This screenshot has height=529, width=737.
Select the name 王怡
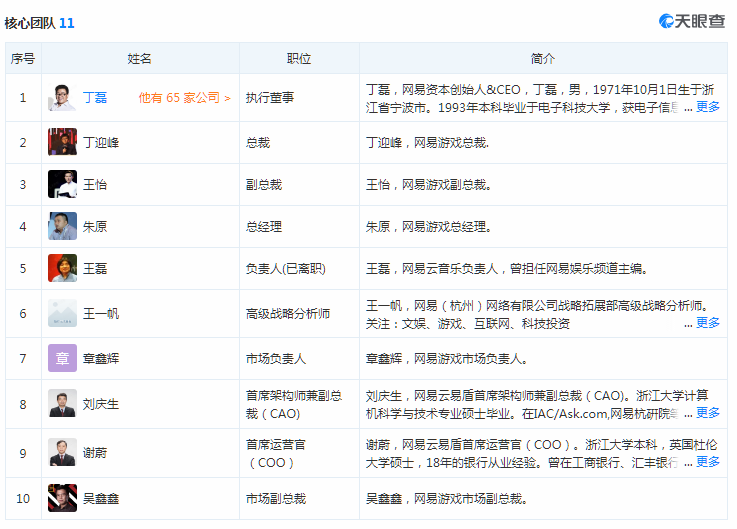[95, 184]
